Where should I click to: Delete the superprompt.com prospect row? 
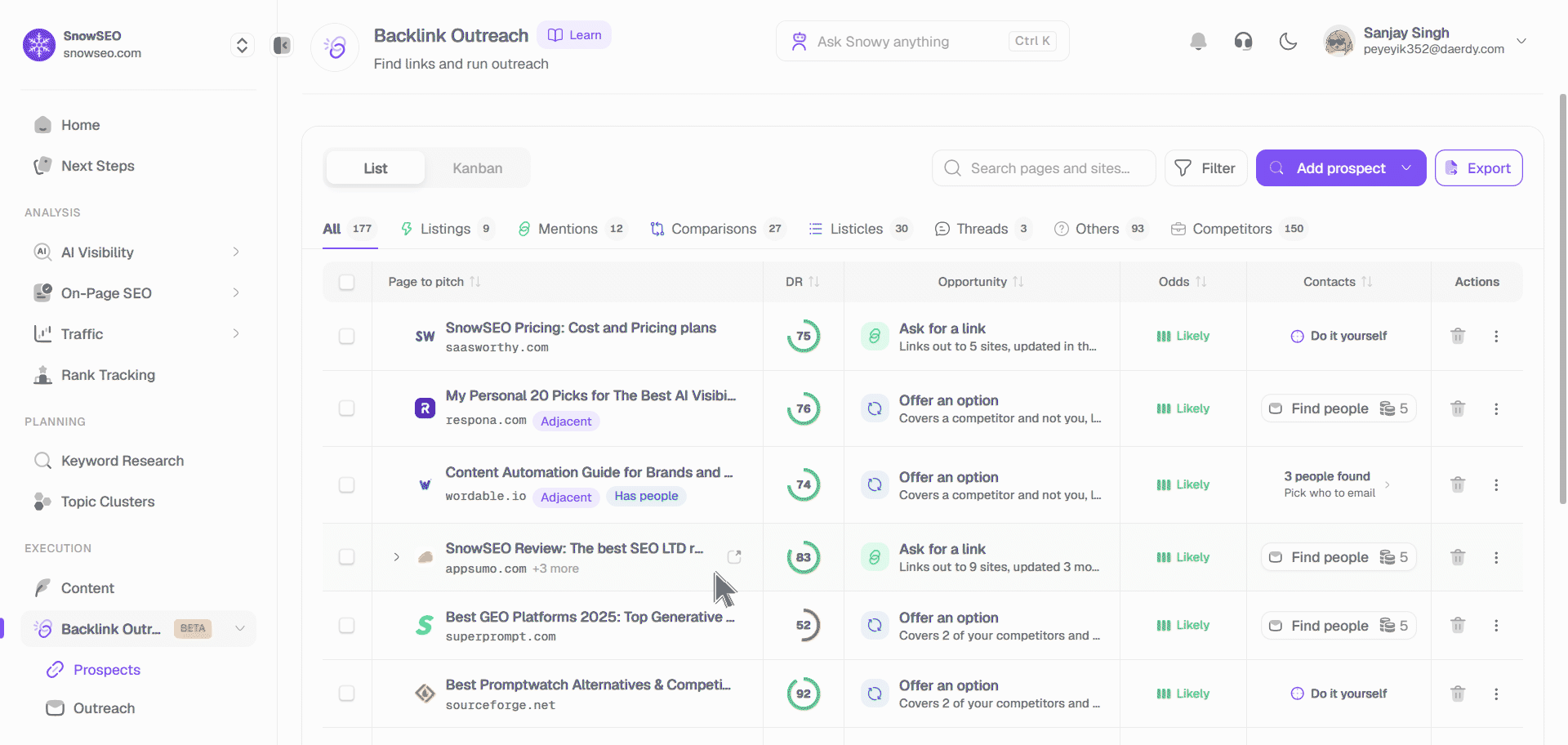click(1458, 625)
